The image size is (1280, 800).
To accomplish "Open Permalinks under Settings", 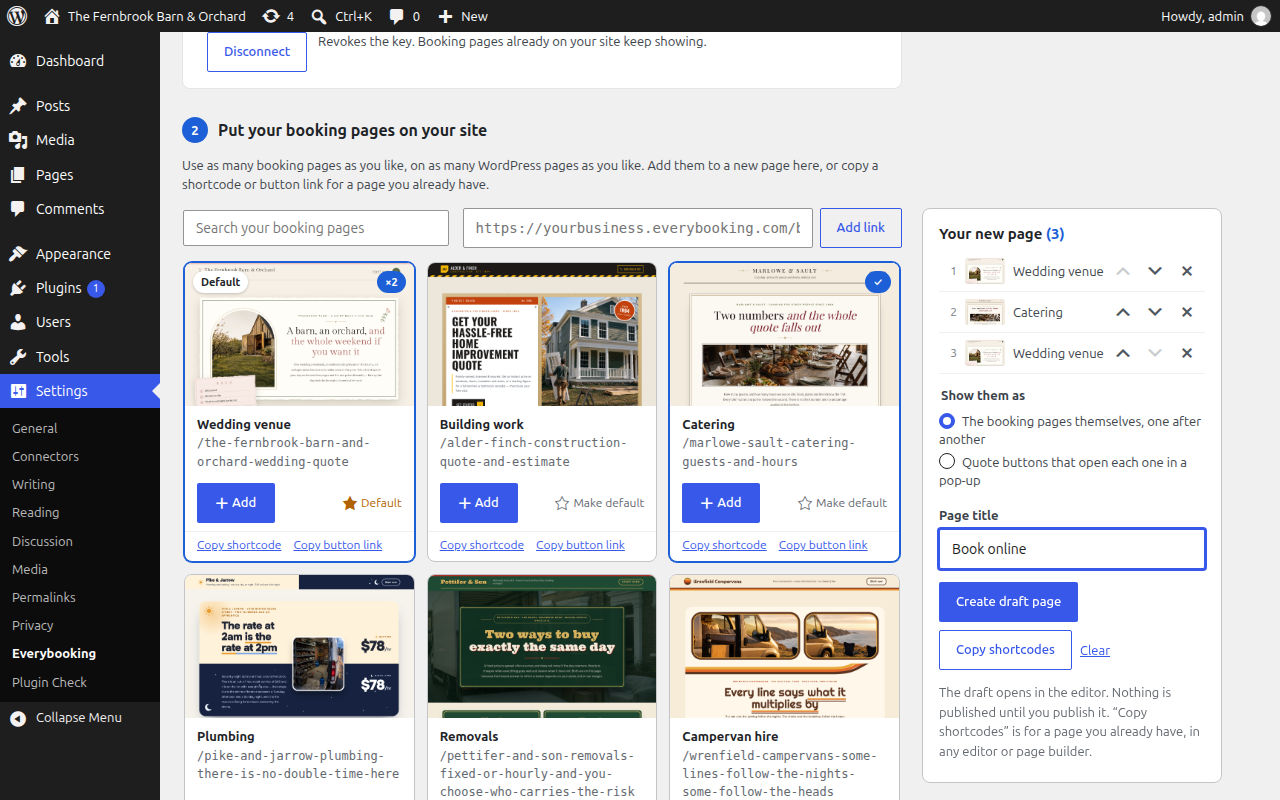I will pos(44,597).
